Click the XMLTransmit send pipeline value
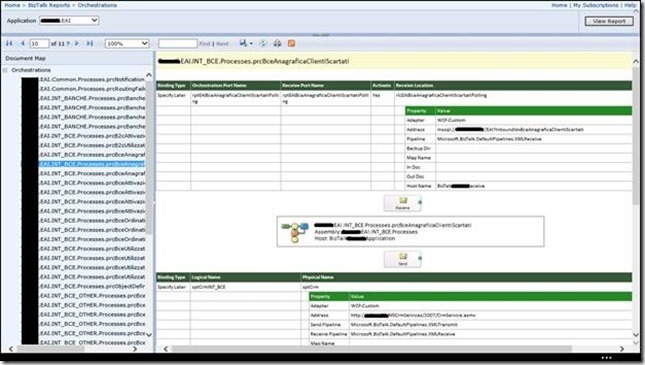Image resolution: width=645 pixels, height=365 pixels. pos(404,325)
